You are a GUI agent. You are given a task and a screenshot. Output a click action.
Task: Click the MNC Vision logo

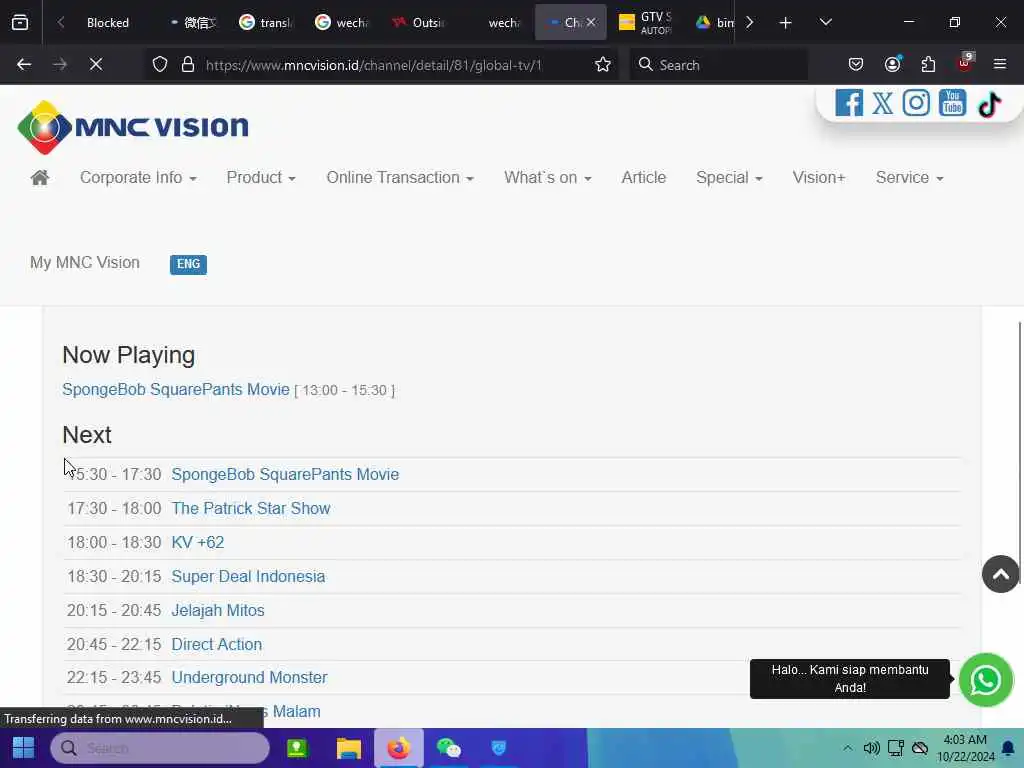pos(133,127)
